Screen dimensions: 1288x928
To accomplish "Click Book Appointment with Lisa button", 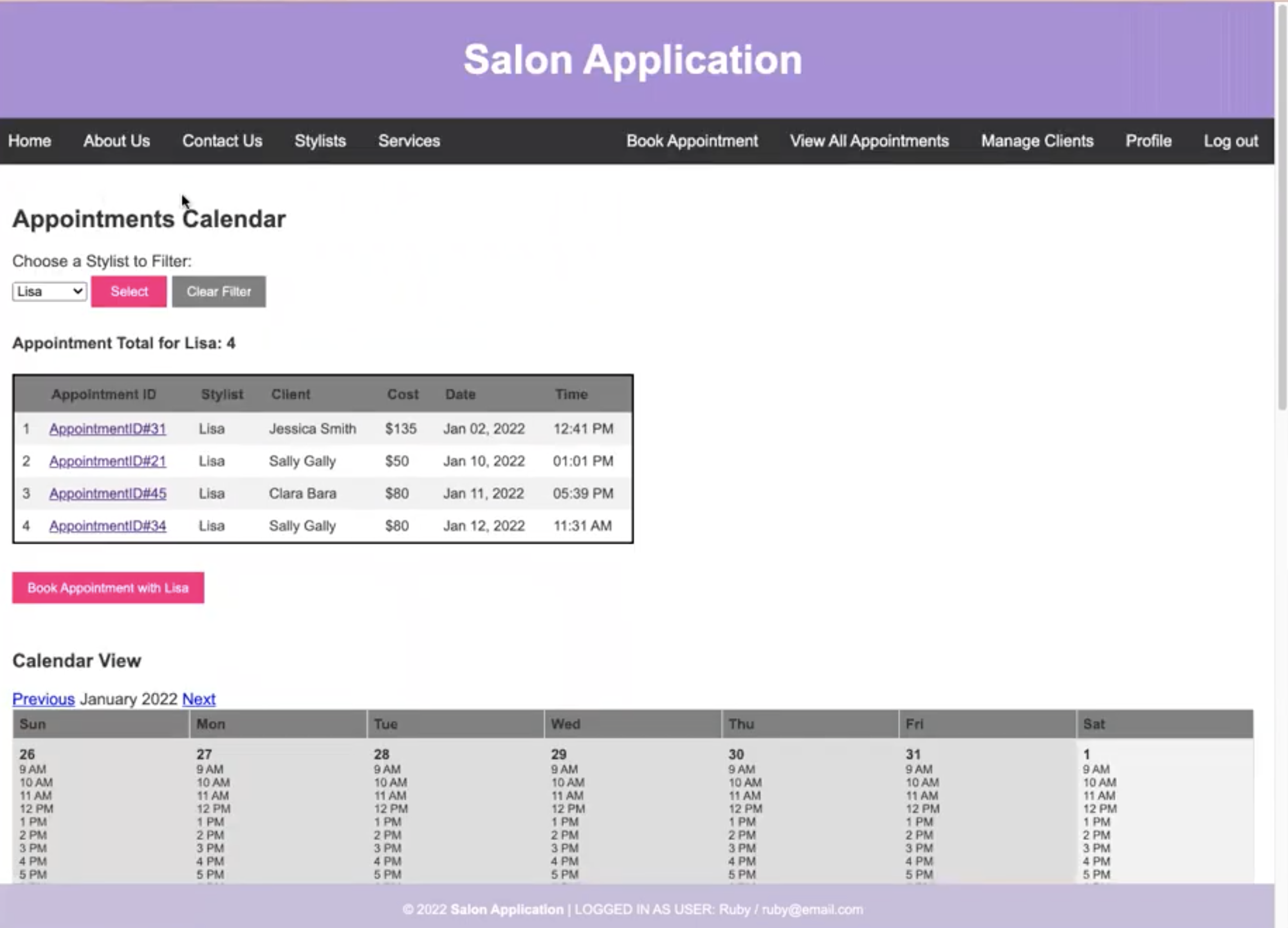I will point(108,588).
